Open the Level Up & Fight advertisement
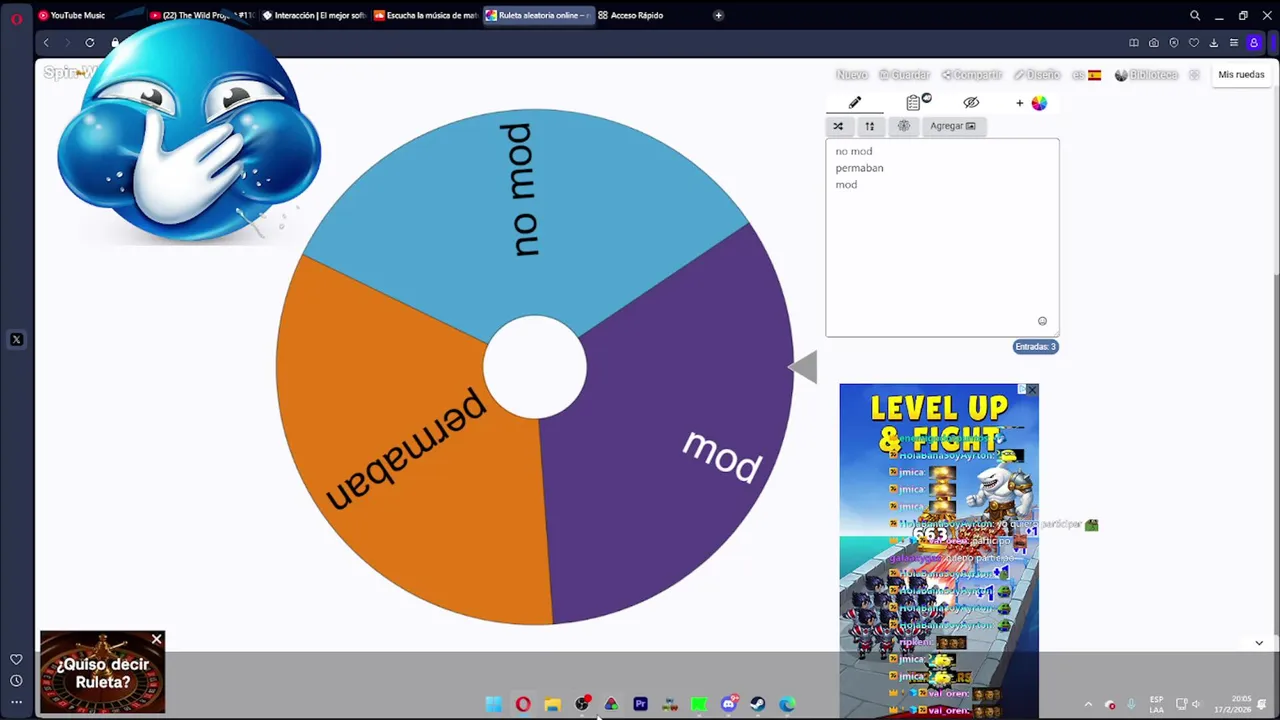 pos(939,550)
